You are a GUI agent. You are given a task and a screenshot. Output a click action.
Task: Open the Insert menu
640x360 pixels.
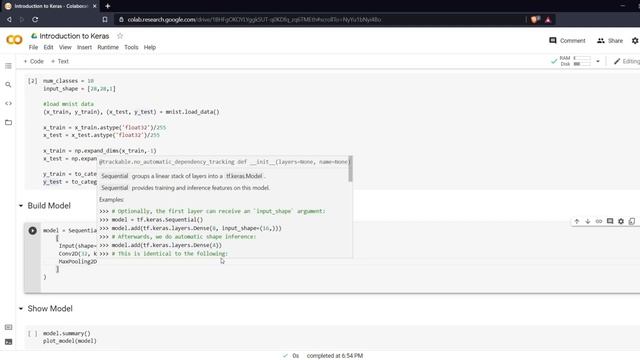[84, 47]
